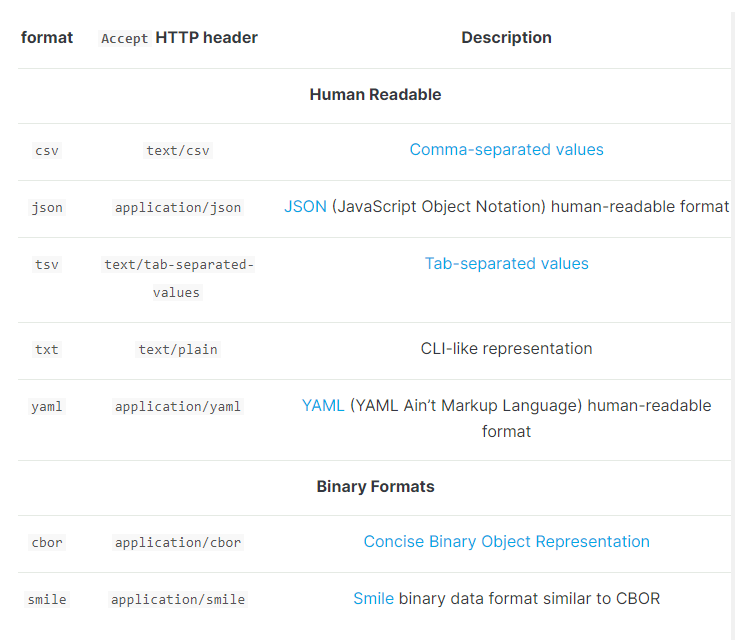Open the Tab-separated values link
Screen dimensions: 735x640
[506, 264]
